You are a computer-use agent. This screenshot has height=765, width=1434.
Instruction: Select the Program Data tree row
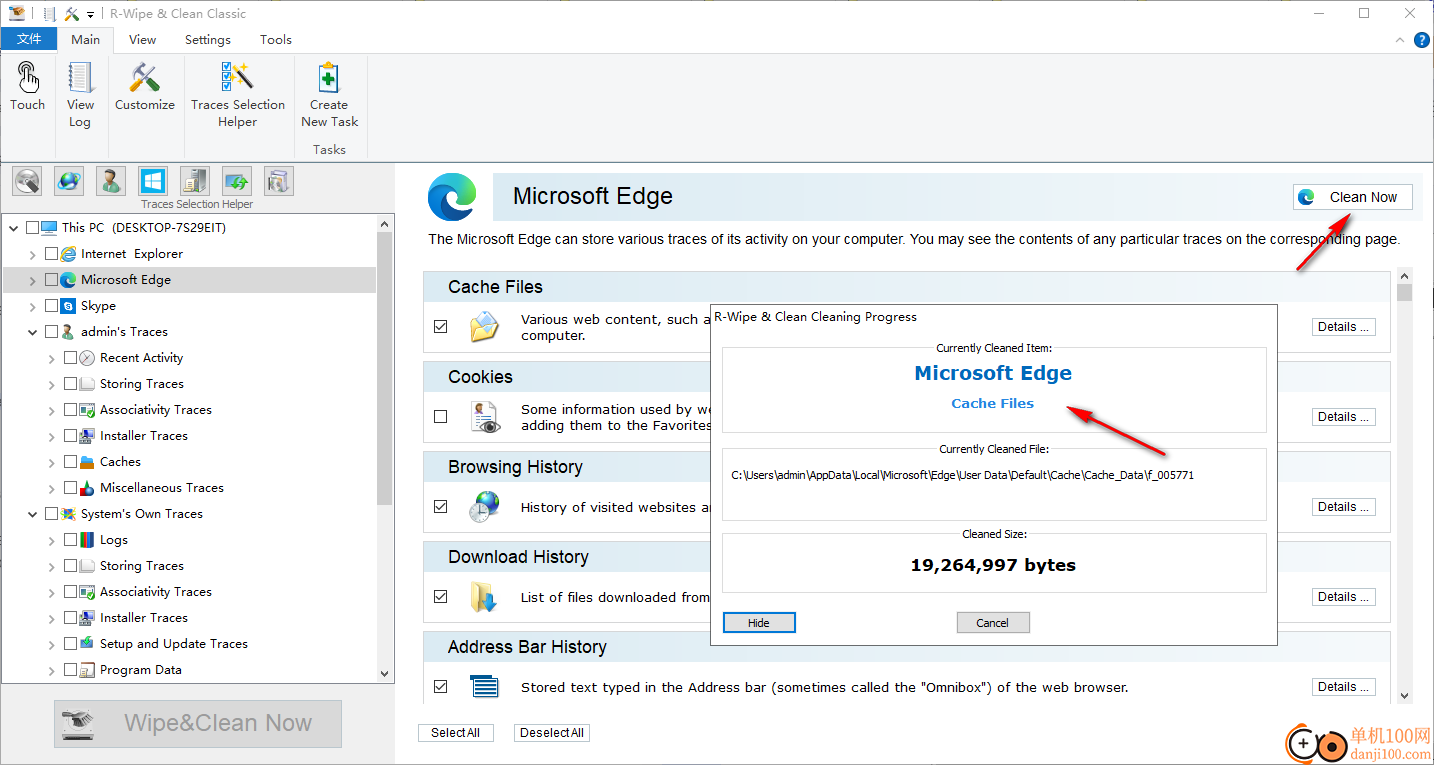(x=189, y=670)
